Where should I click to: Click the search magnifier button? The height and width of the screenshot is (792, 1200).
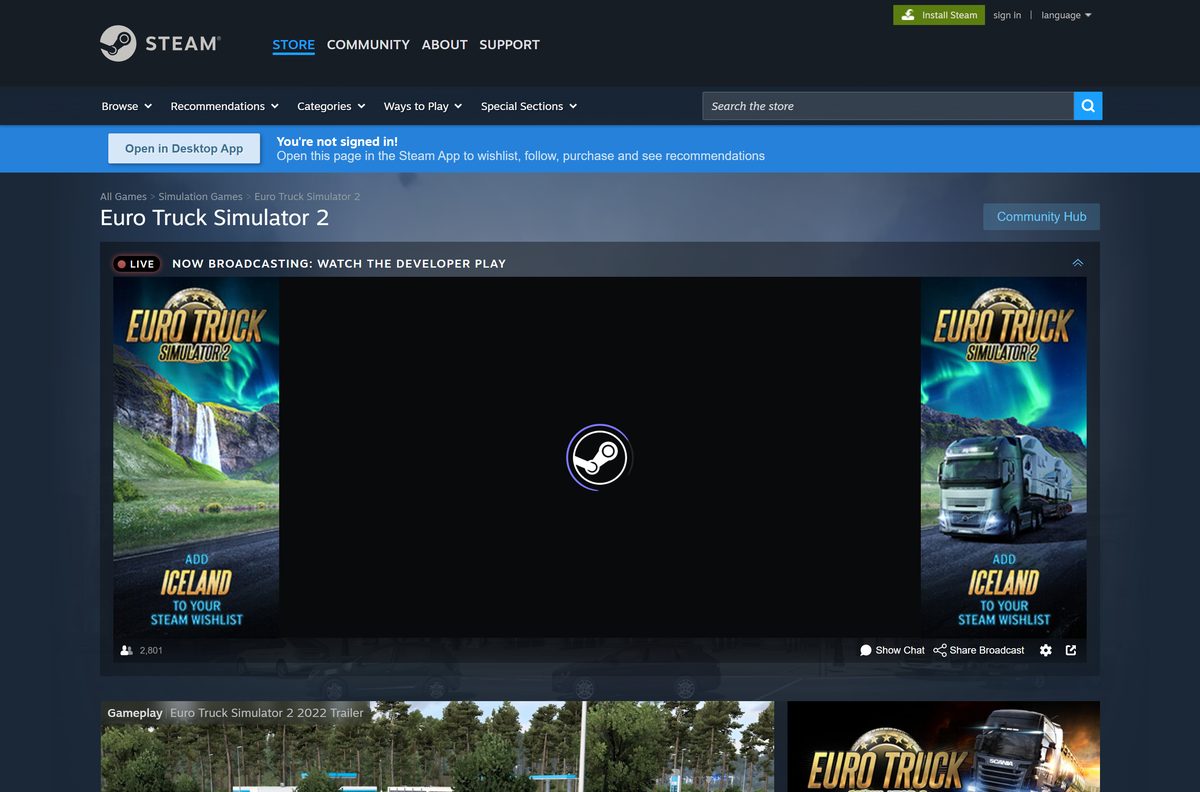pos(1088,106)
